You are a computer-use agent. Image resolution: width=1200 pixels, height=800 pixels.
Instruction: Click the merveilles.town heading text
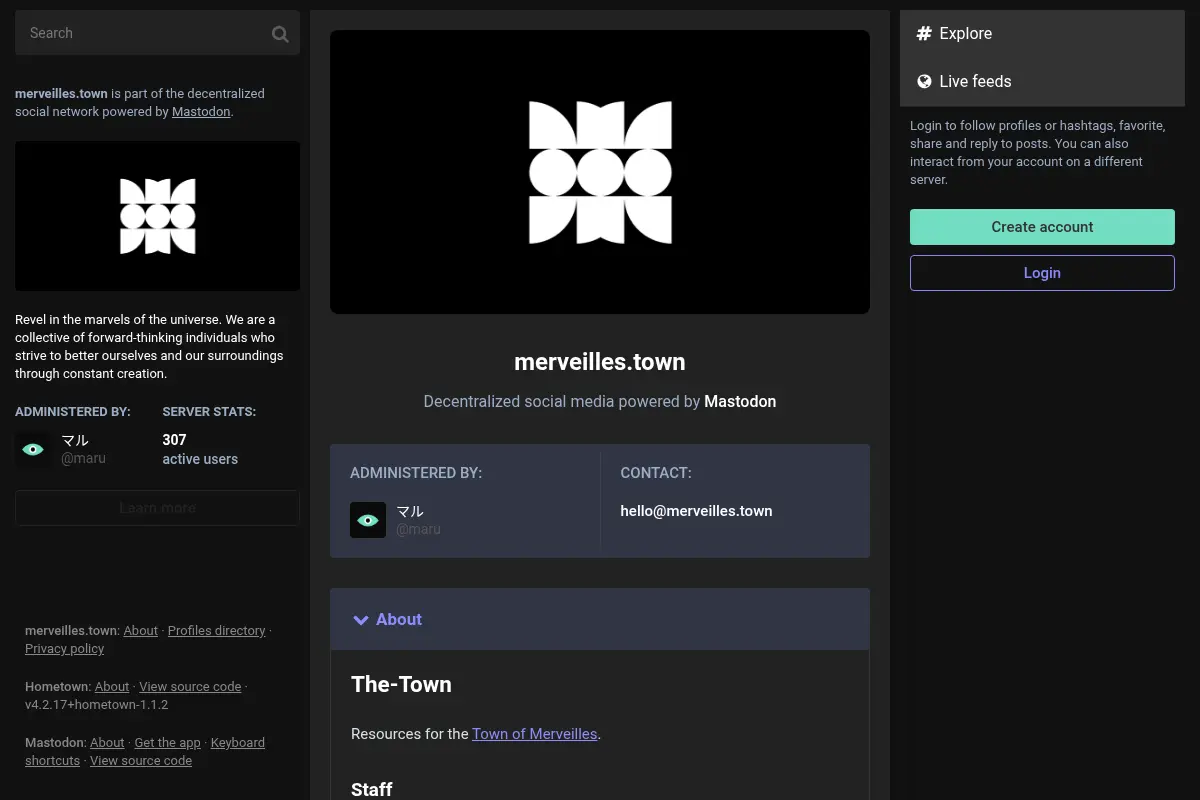pyautogui.click(x=600, y=362)
